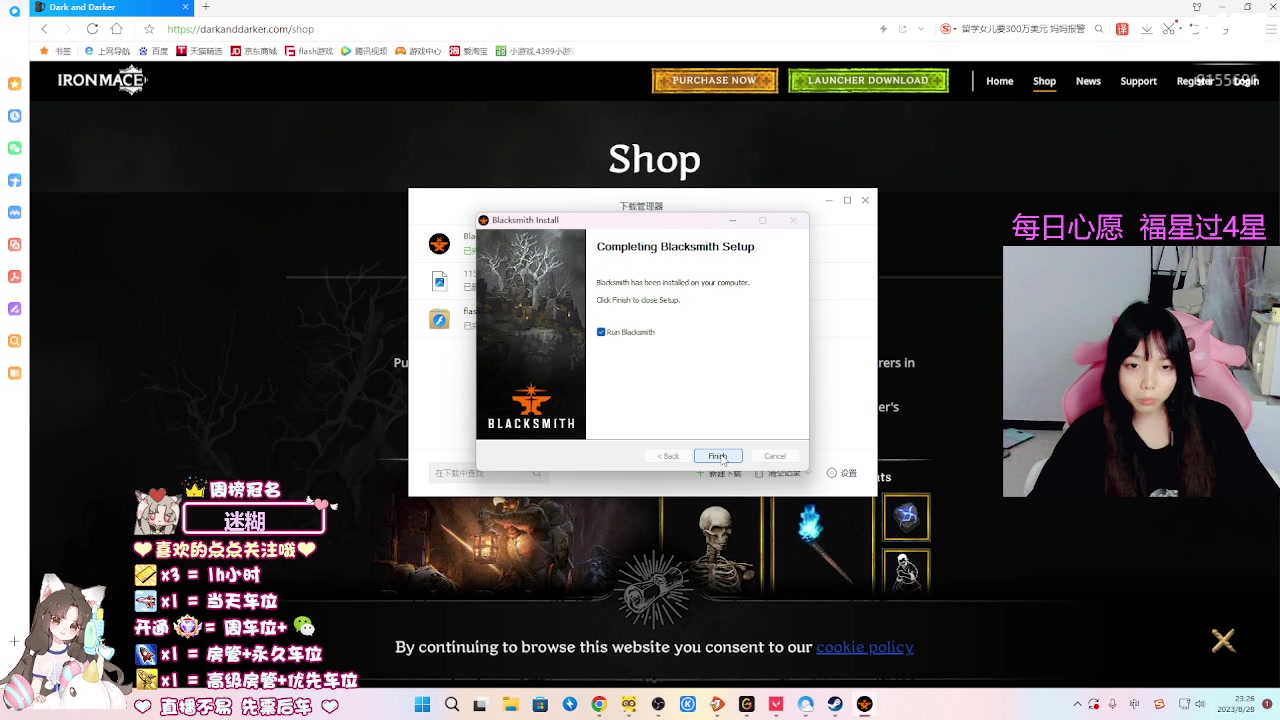Click the LAUNCHER DOWNLOAD button
This screenshot has width=1280, height=720.
tap(868, 81)
